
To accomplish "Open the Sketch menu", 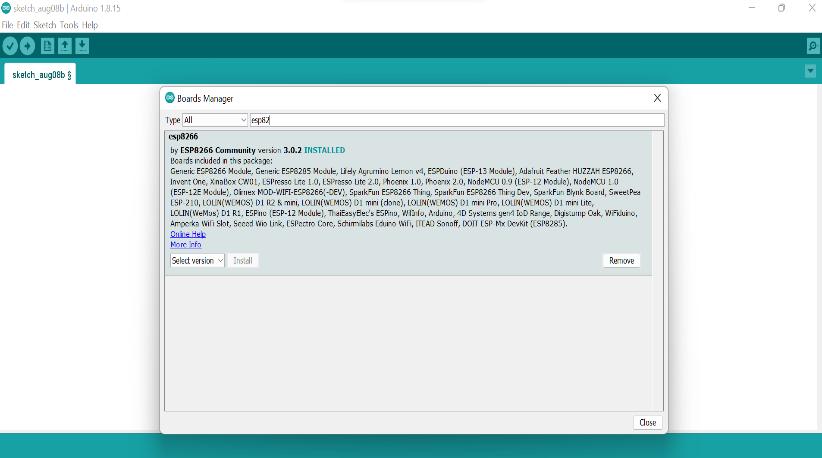I will coord(45,25).
